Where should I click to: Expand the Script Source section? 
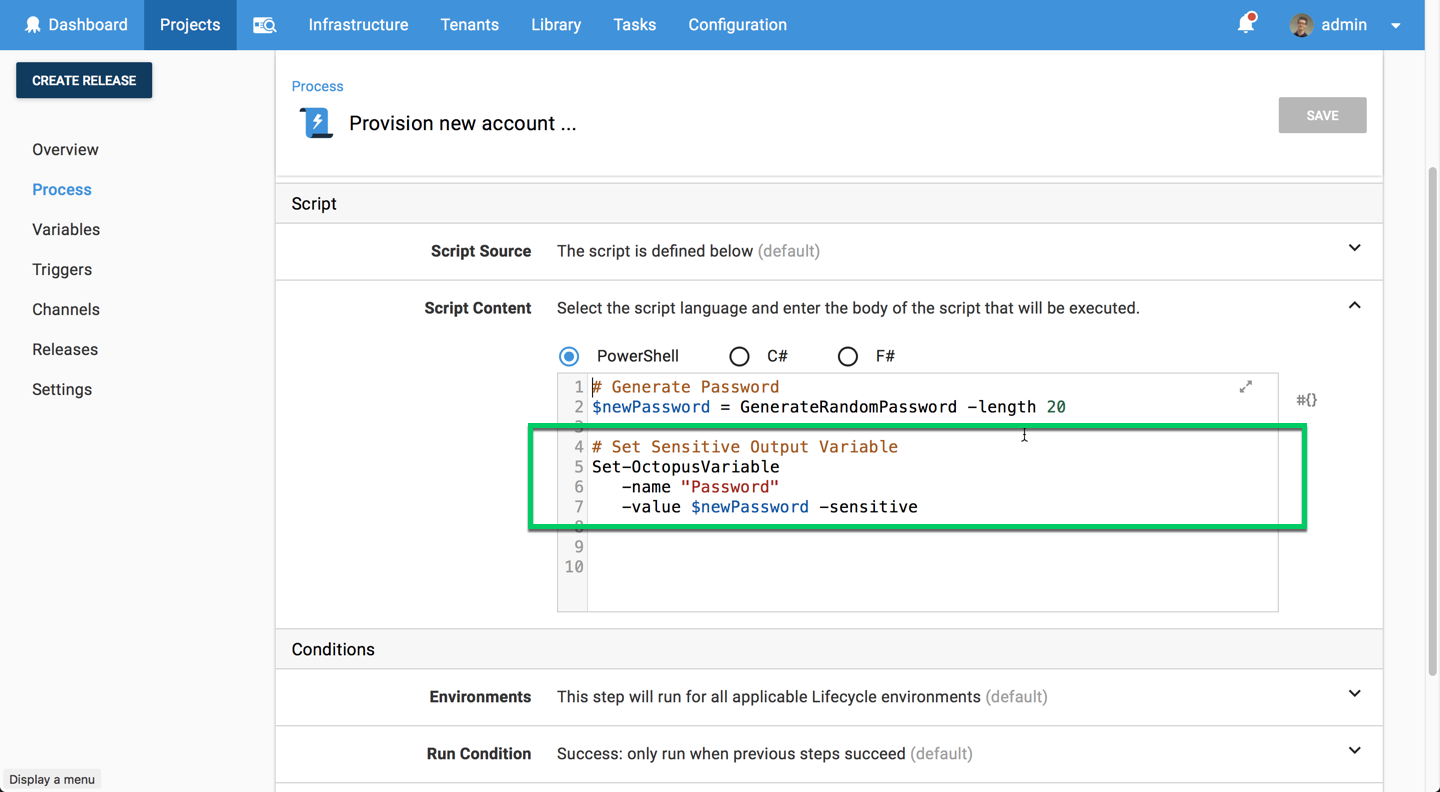click(x=1354, y=248)
